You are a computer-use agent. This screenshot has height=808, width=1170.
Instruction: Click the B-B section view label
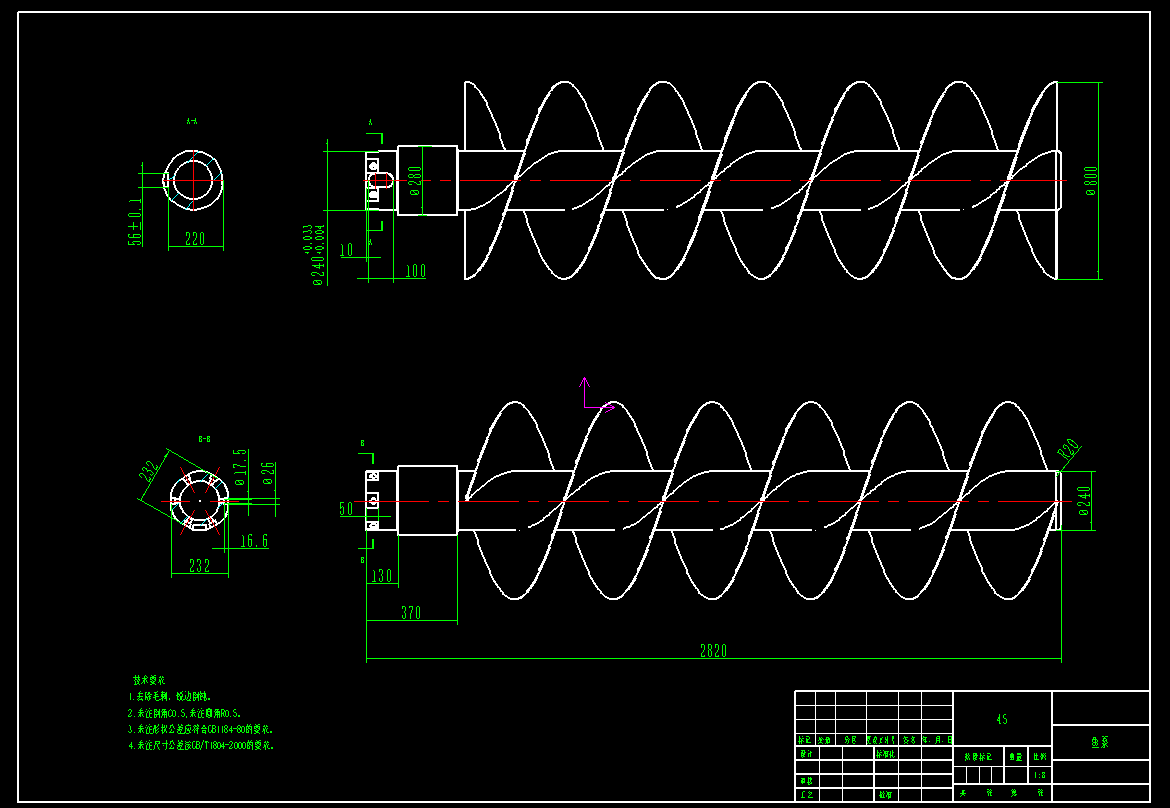204,439
